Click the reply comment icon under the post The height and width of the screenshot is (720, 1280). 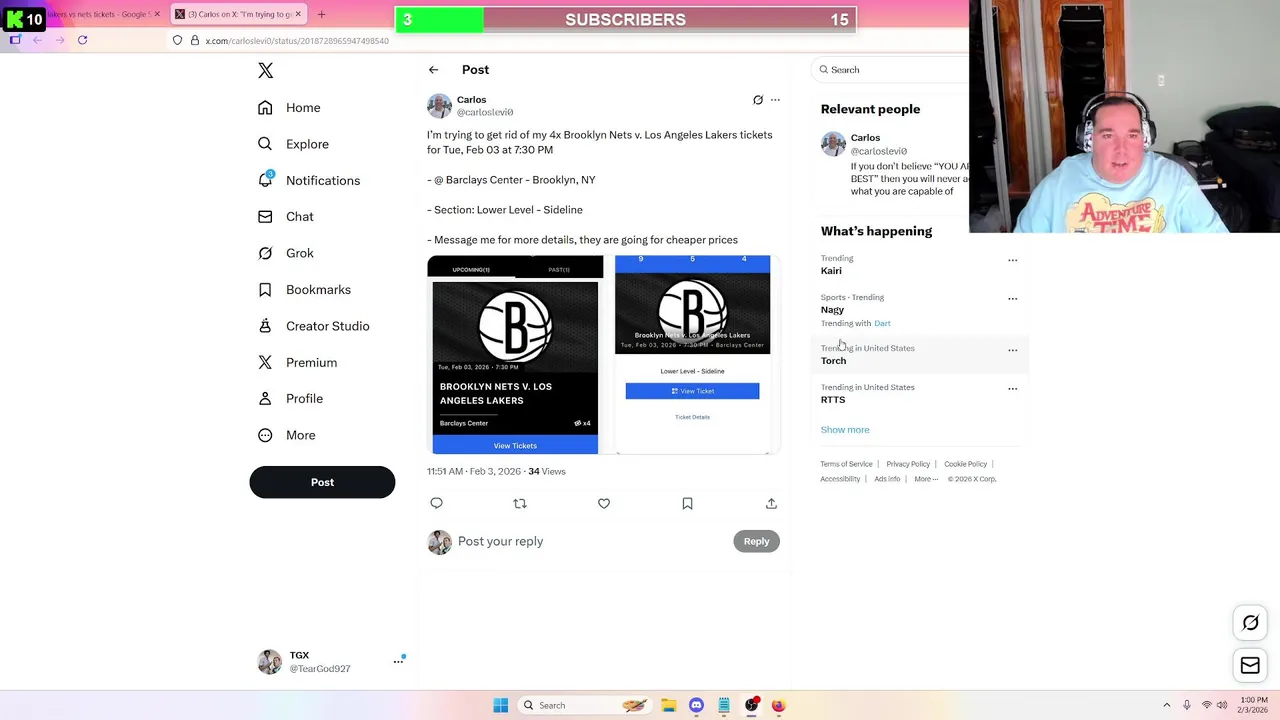[436, 504]
